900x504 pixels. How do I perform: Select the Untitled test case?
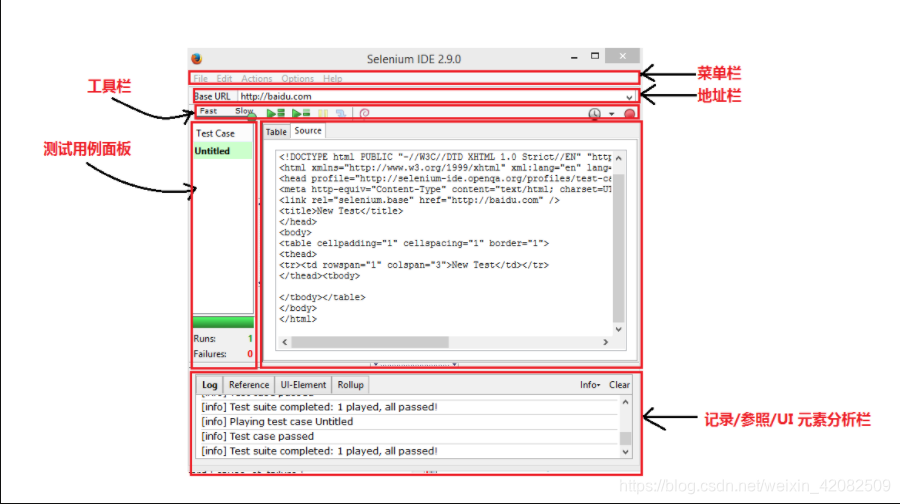(x=223, y=151)
